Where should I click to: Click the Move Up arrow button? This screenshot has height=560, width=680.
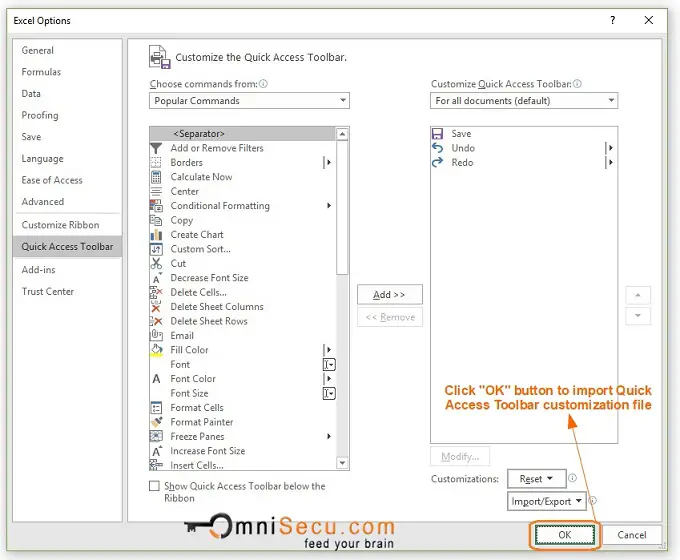(x=638, y=295)
